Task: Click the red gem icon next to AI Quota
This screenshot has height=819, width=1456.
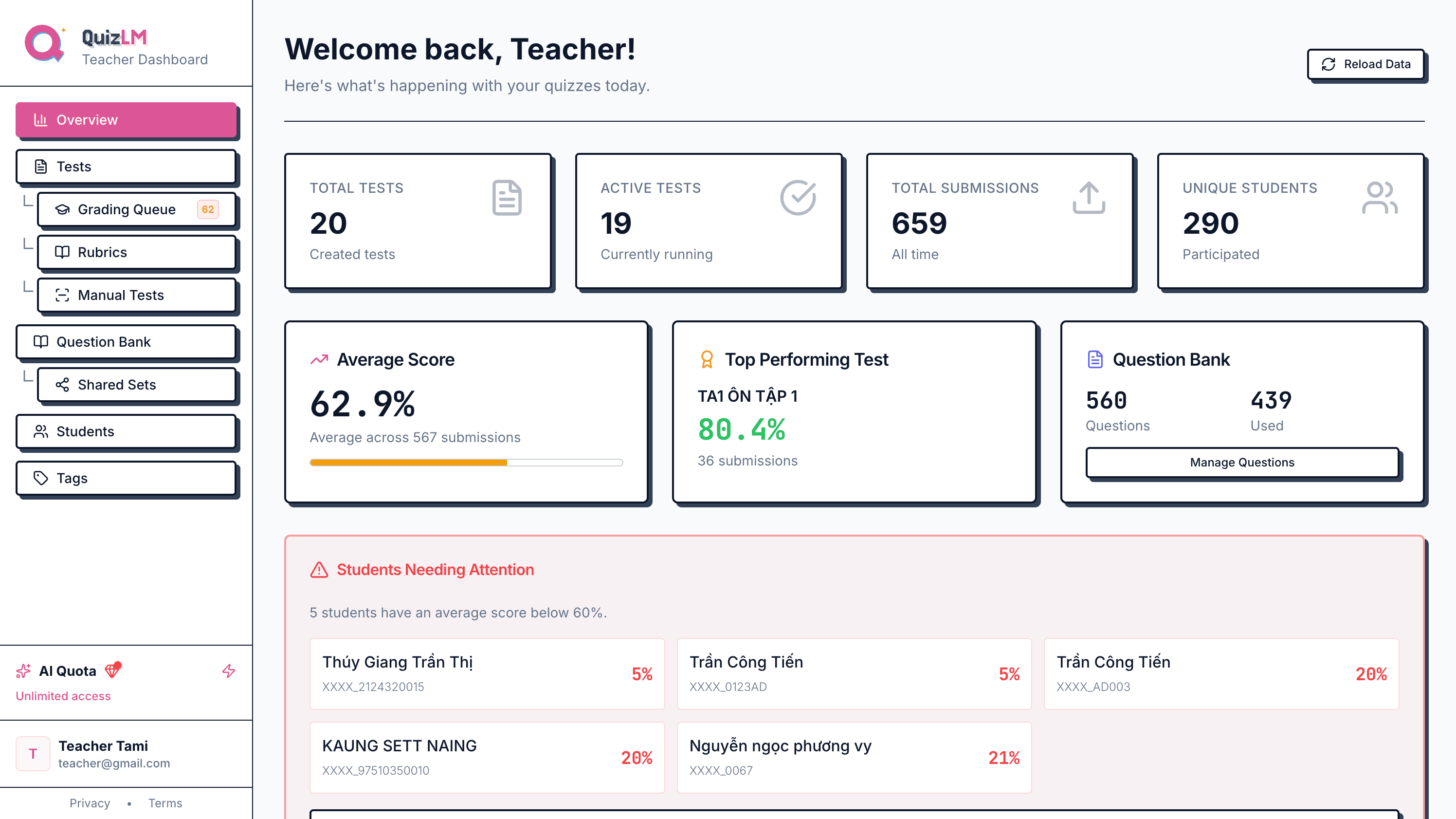Action: pos(113,670)
